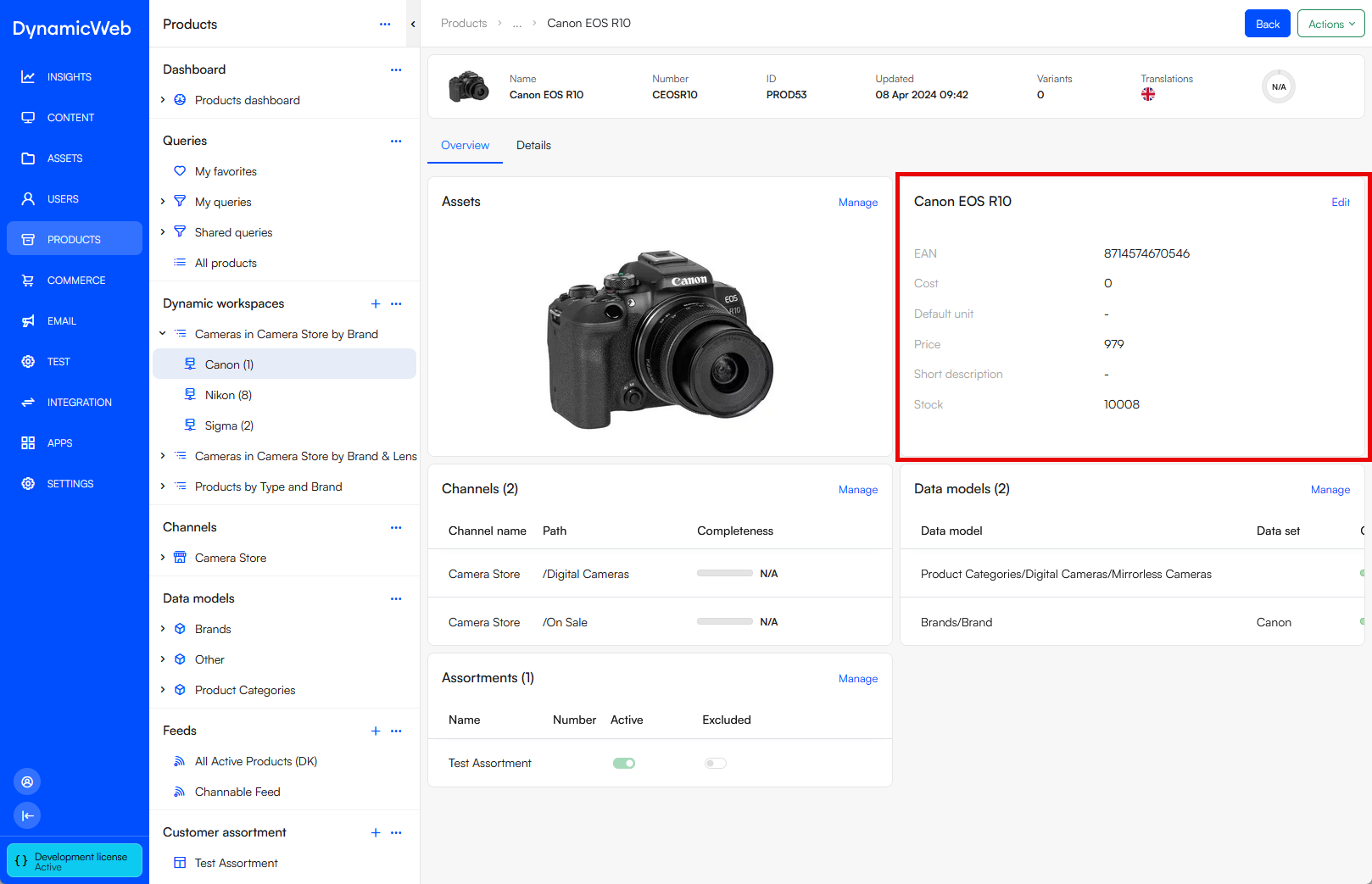The width and height of the screenshot is (1372, 884).
Task: Open the Queries ellipsis menu
Action: click(x=395, y=141)
